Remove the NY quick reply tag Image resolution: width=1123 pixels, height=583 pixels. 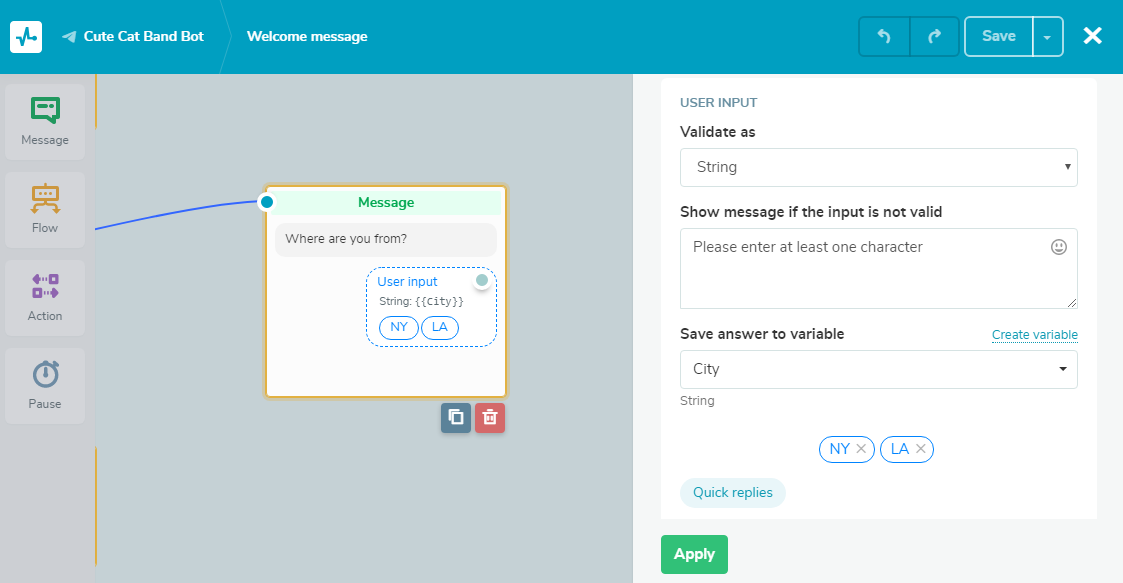(861, 449)
